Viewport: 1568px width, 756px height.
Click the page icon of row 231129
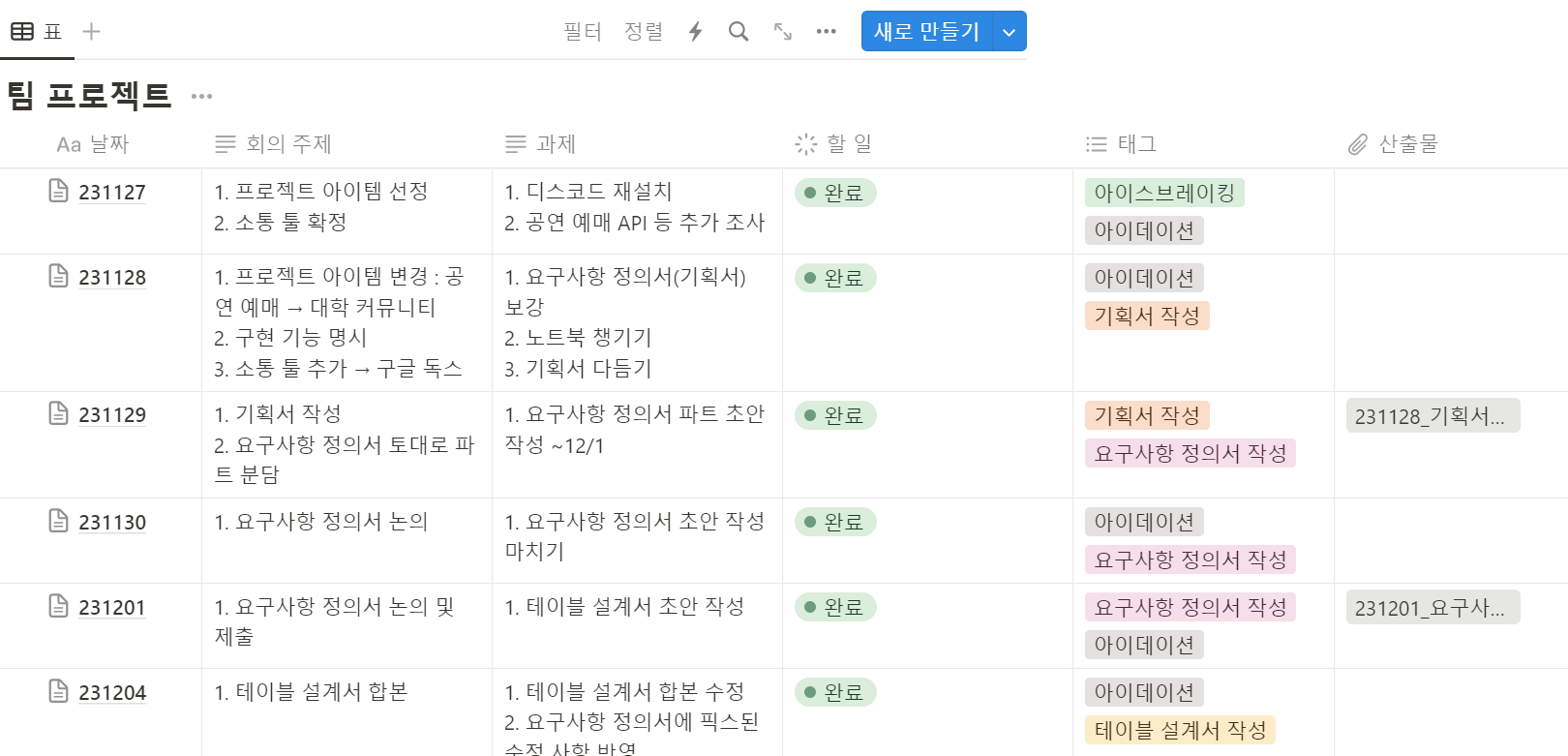pyautogui.click(x=59, y=413)
